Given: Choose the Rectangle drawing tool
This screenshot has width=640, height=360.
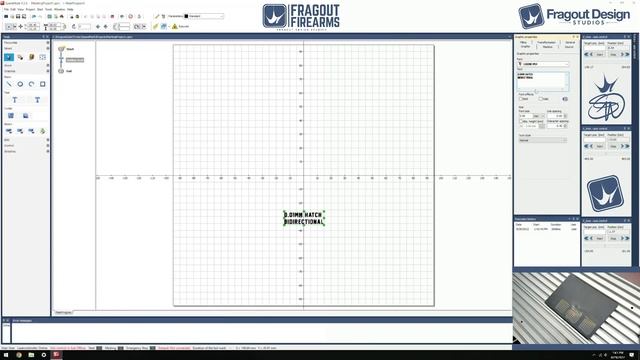Looking at the screenshot, I should click(42, 84).
